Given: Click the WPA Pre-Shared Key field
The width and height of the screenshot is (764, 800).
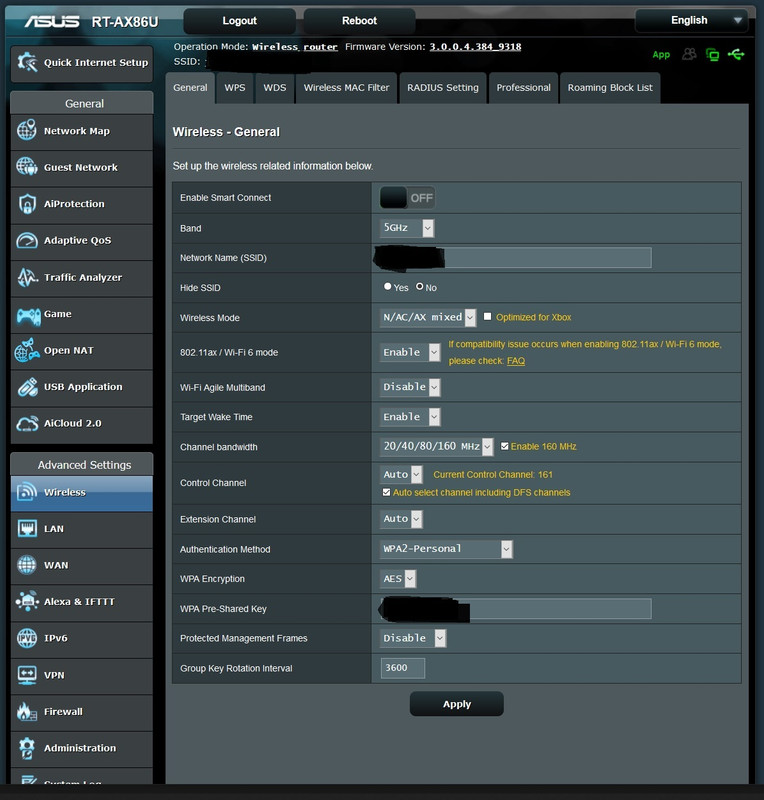Looking at the screenshot, I should tap(515, 609).
